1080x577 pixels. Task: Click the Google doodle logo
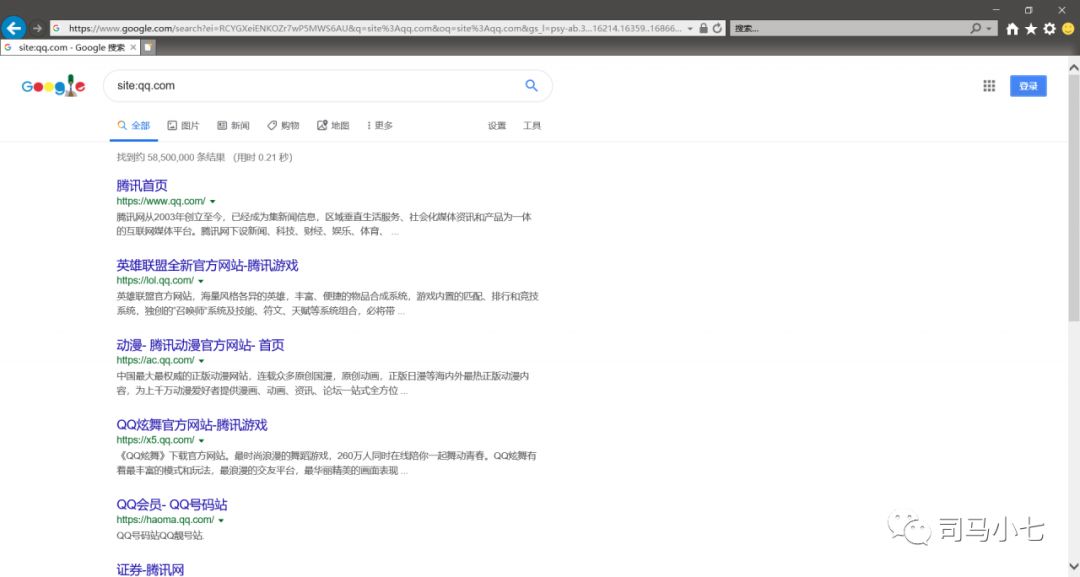[54, 87]
